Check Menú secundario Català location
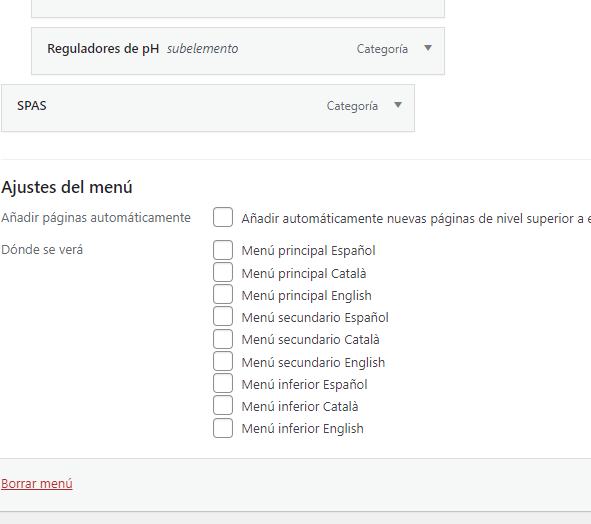Screen dimensions: 591x524 [x=223, y=339]
